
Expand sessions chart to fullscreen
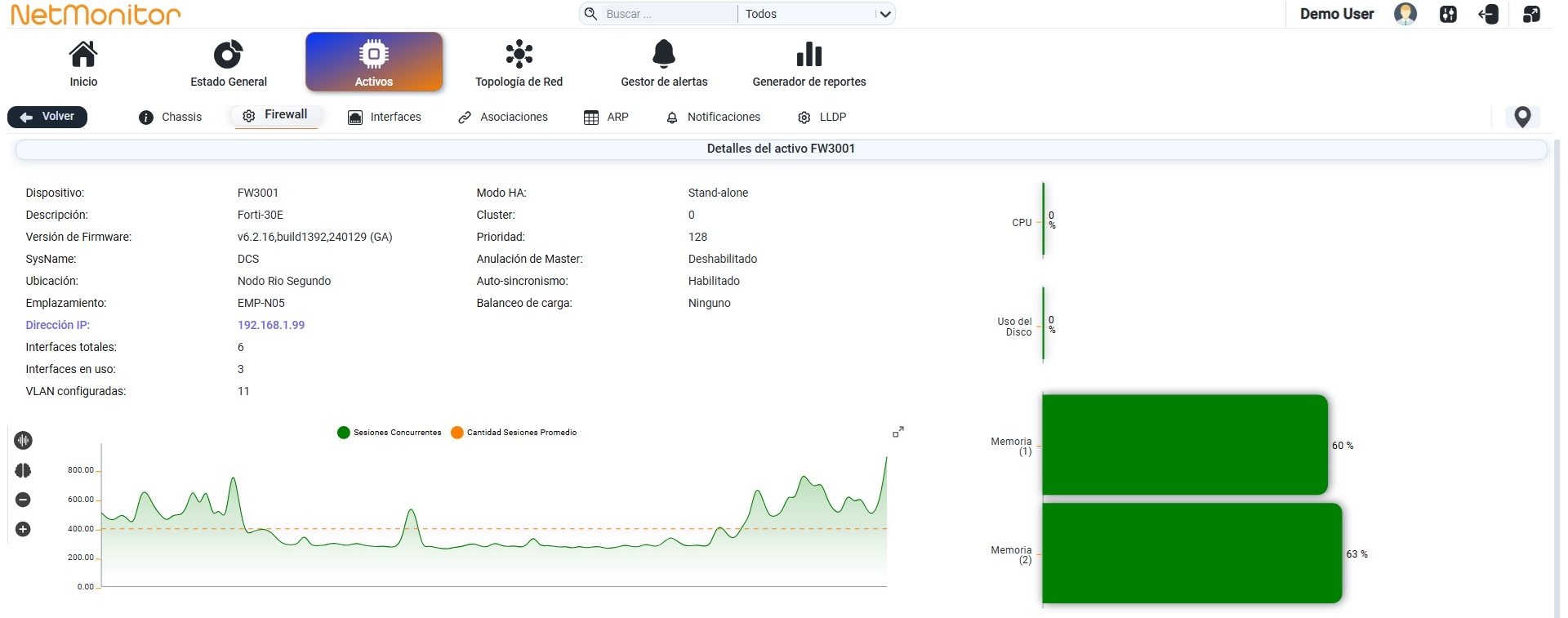[x=898, y=432]
